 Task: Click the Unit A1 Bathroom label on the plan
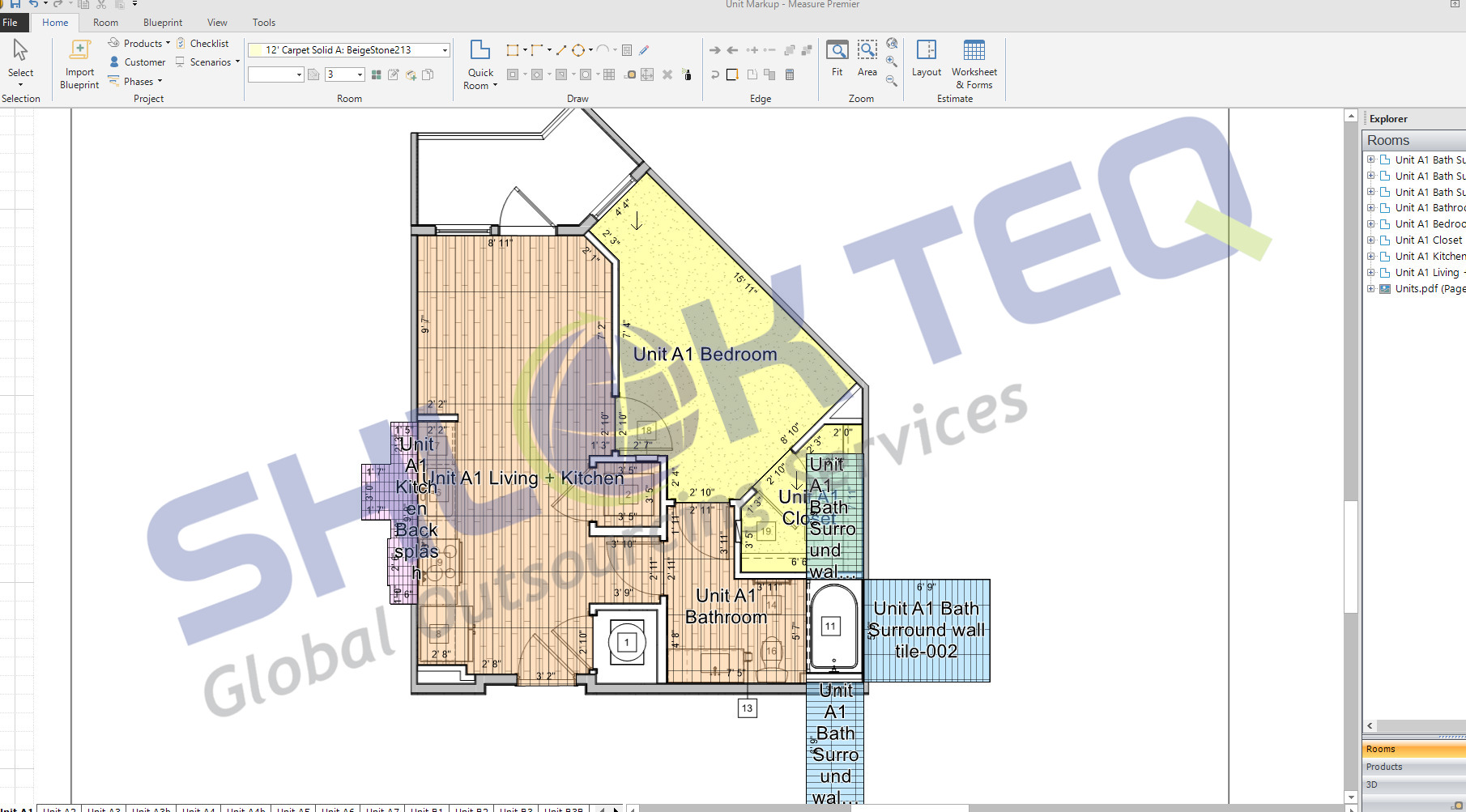click(x=726, y=606)
